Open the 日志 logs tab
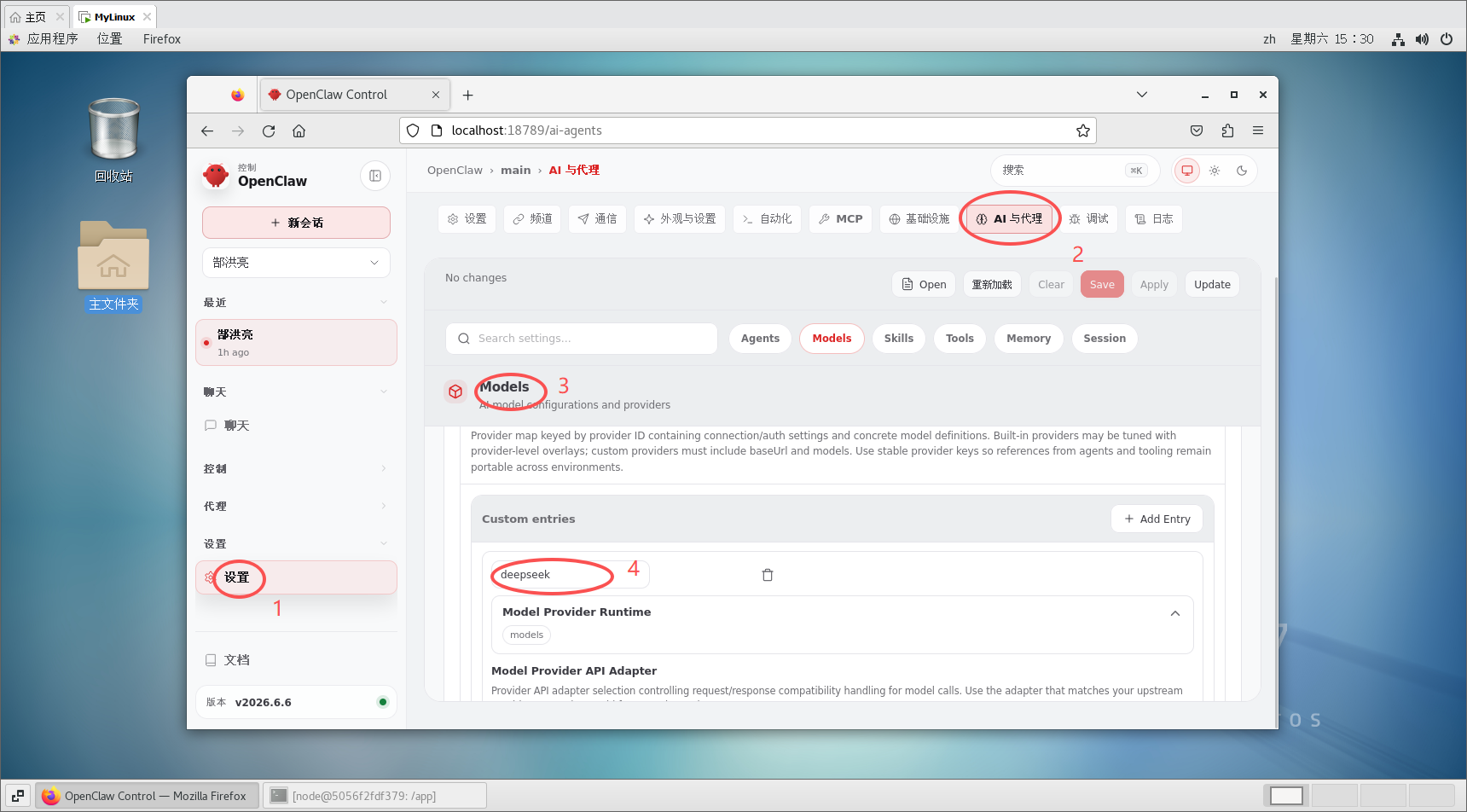Image resolution: width=1467 pixels, height=812 pixels. pos(1154,219)
